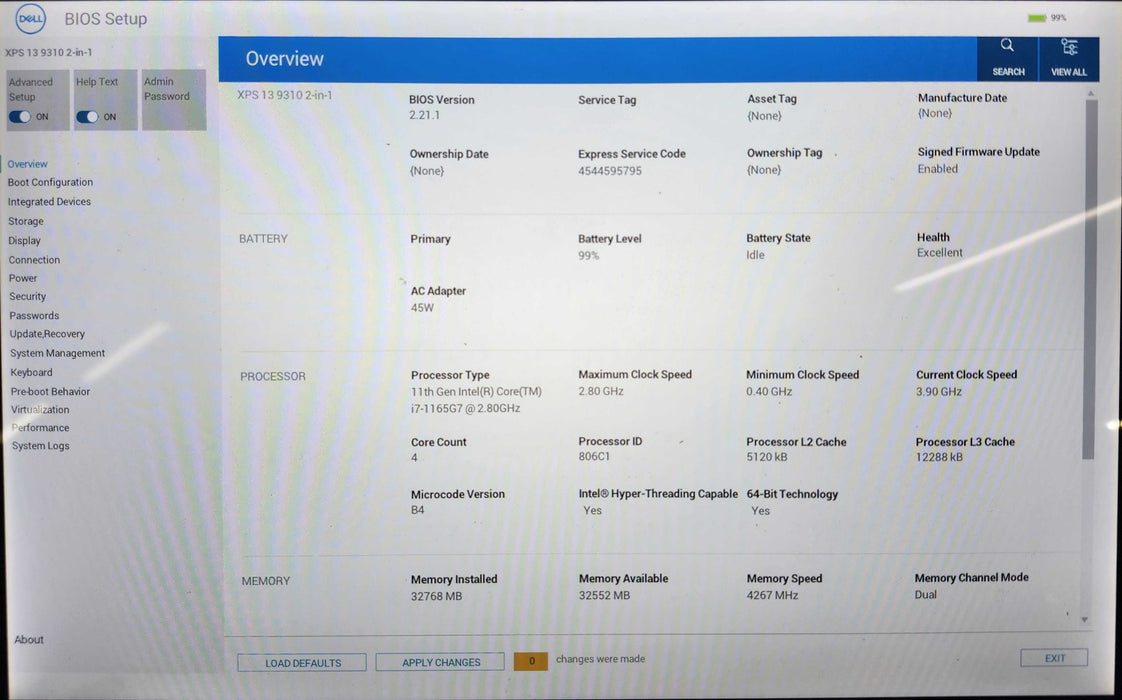Click the Signed Firmware Update Enabled value
Viewport: 1122px width, 700px height.
pos(937,169)
